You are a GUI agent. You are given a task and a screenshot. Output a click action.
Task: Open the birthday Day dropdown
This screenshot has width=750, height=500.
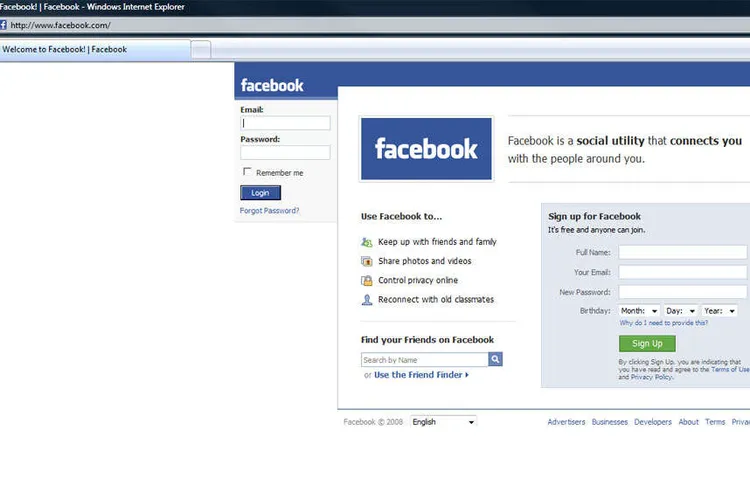point(681,311)
